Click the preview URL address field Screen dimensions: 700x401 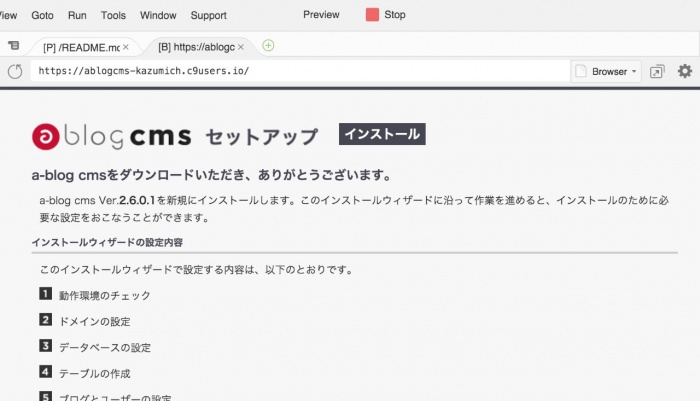tap(300, 72)
